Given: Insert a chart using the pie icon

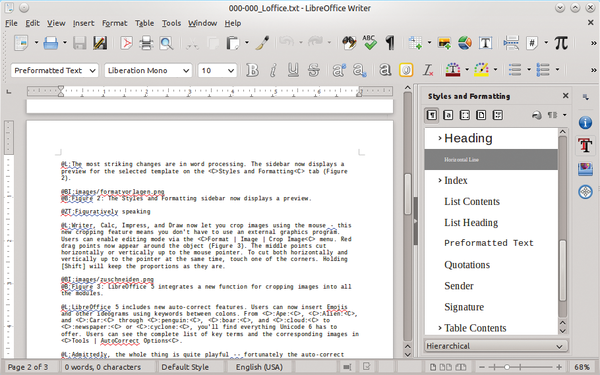Looking at the screenshot, I should tap(465, 43).
